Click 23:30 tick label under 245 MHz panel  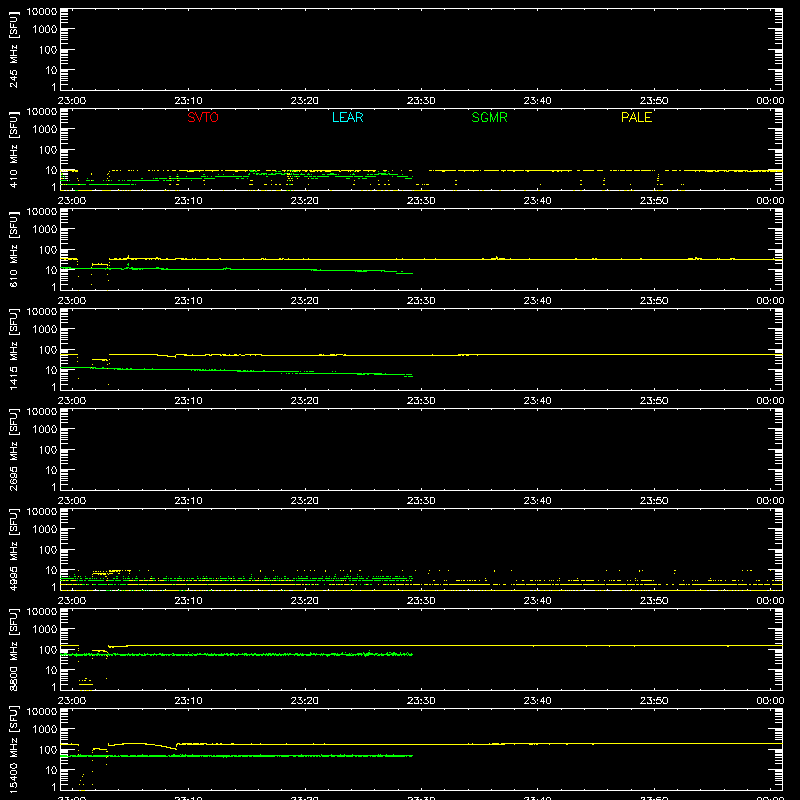tap(421, 101)
